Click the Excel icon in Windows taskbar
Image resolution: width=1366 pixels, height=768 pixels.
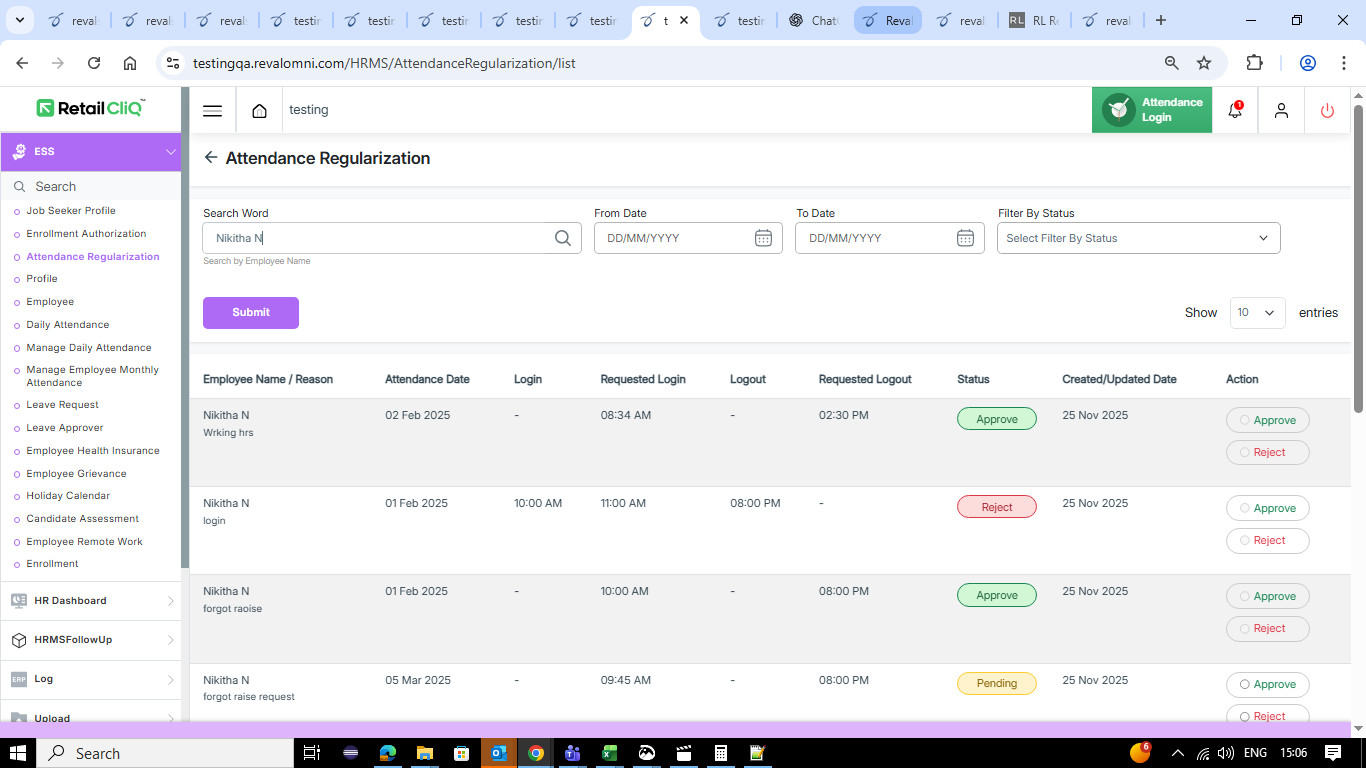tap(609, 753)
